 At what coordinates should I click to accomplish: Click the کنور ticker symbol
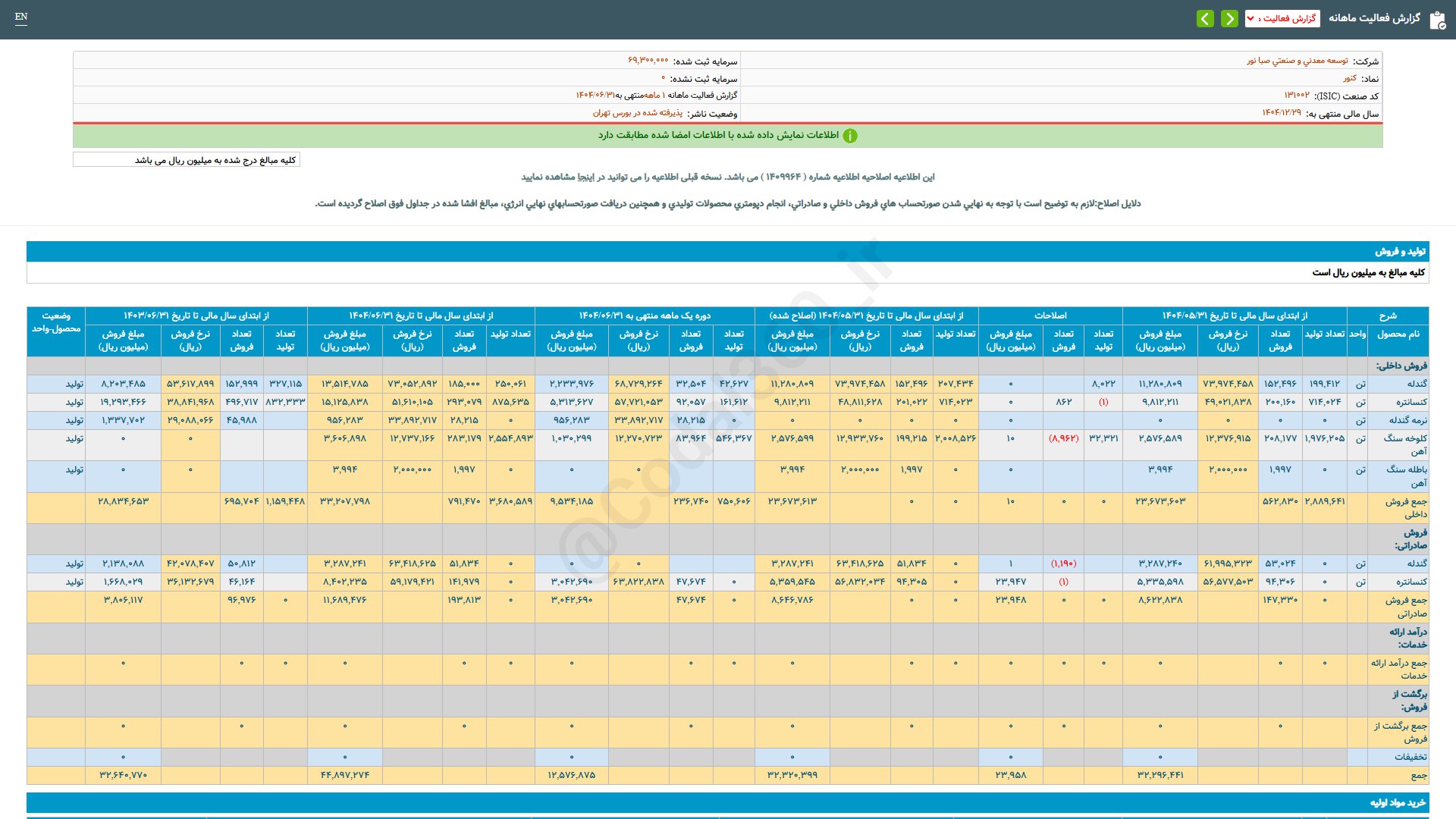[1350, 78]
